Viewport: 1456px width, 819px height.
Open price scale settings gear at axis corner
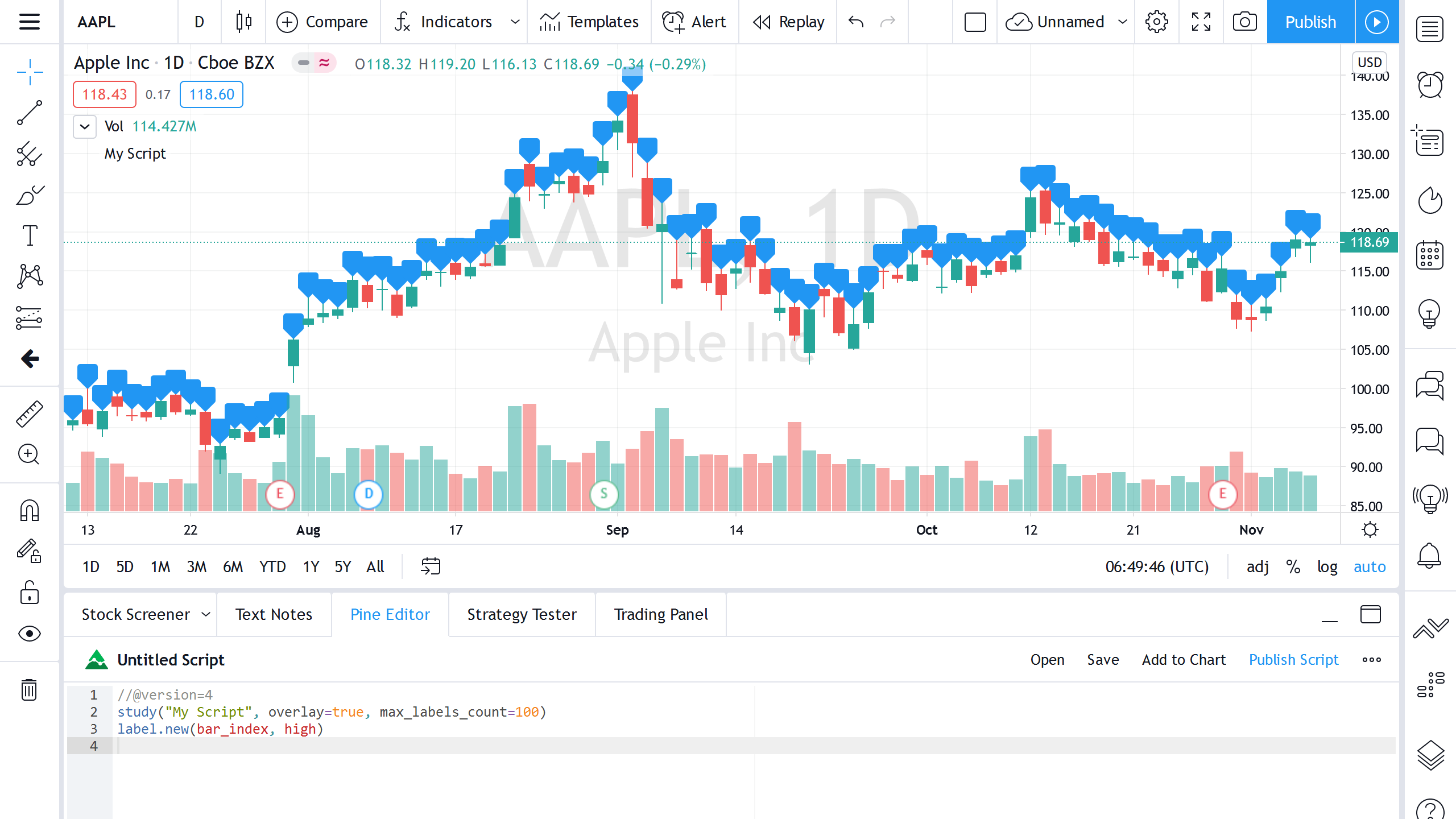[x=1370, y=530]
